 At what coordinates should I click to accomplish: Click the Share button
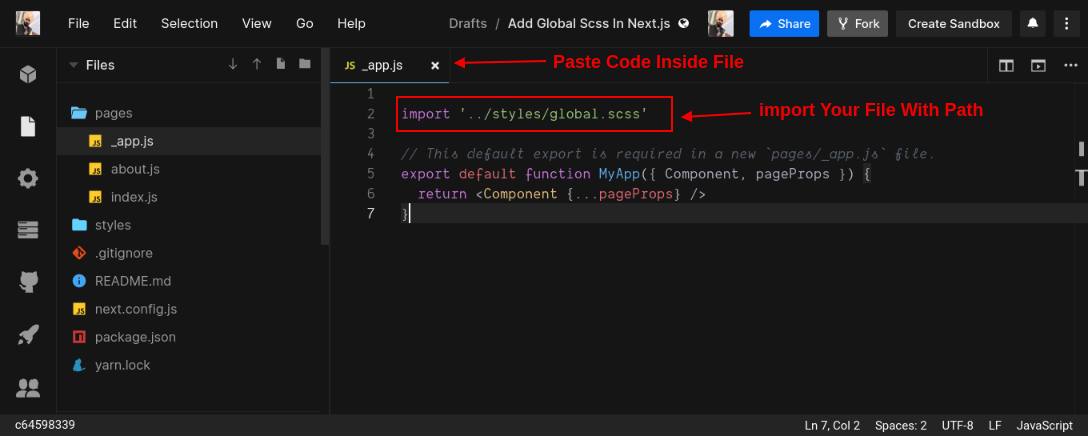[784, 24]
